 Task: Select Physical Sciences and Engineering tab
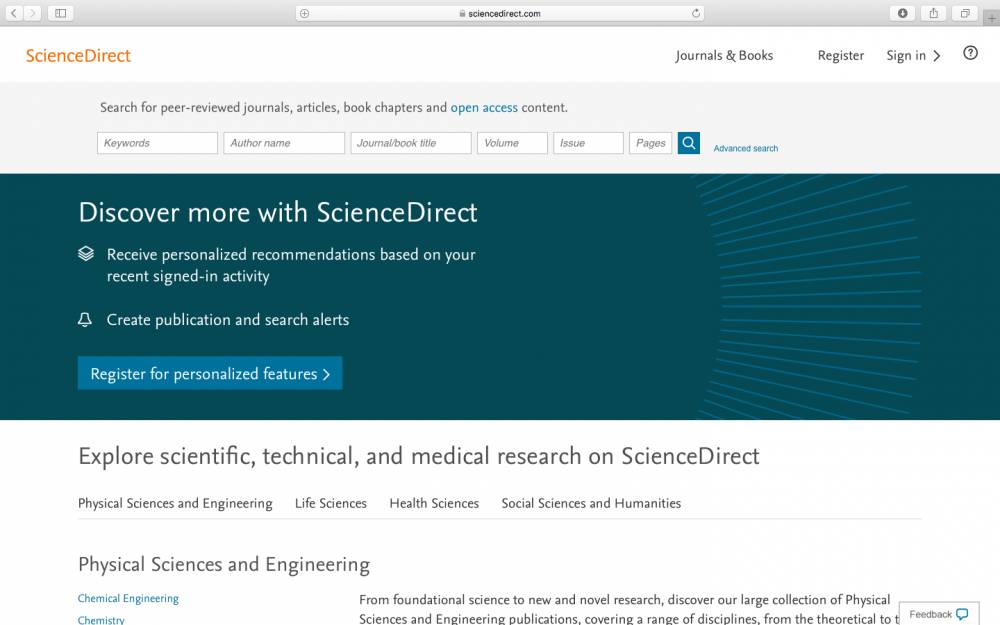click(175, 503)
